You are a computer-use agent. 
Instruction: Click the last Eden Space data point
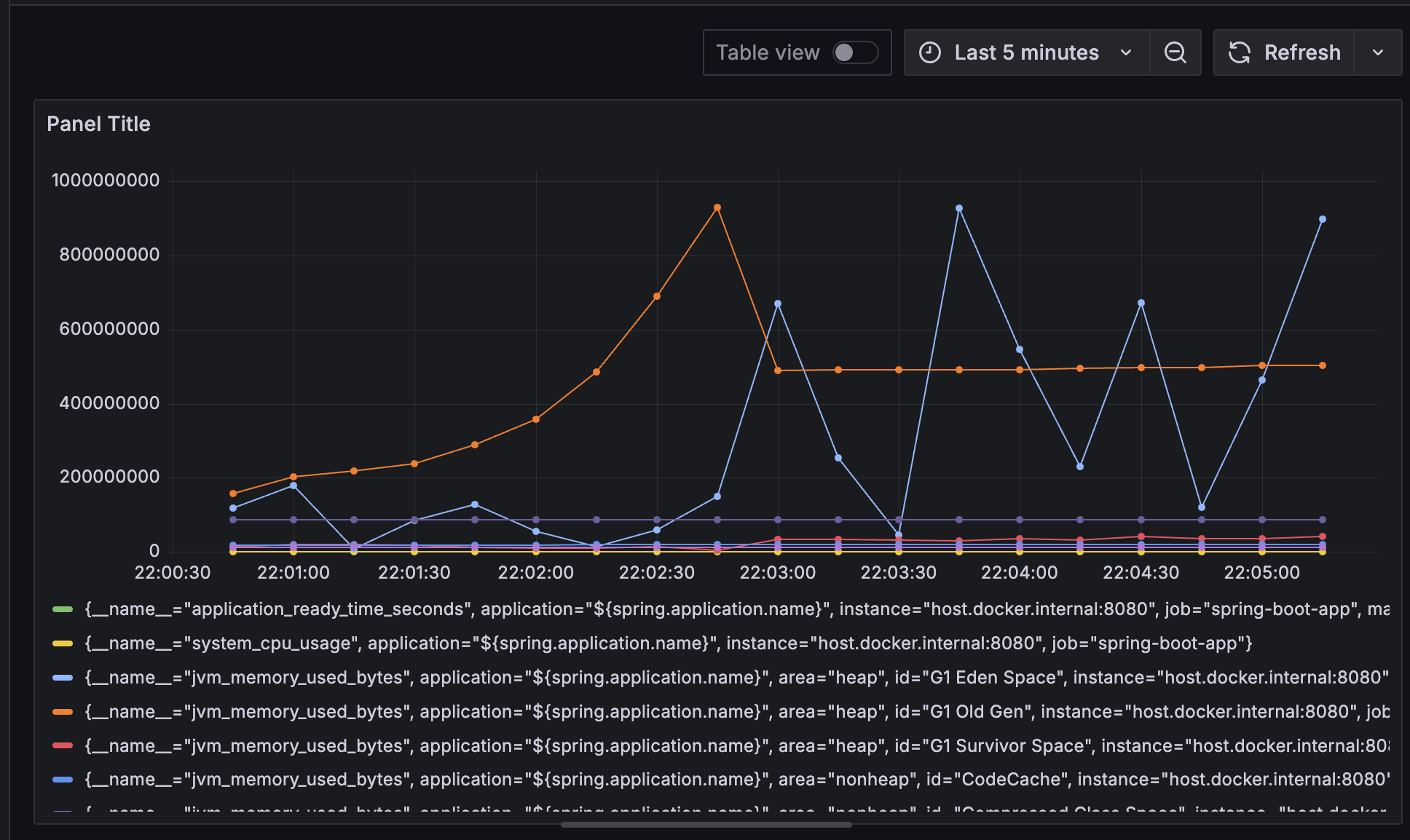pos(1323,219)
